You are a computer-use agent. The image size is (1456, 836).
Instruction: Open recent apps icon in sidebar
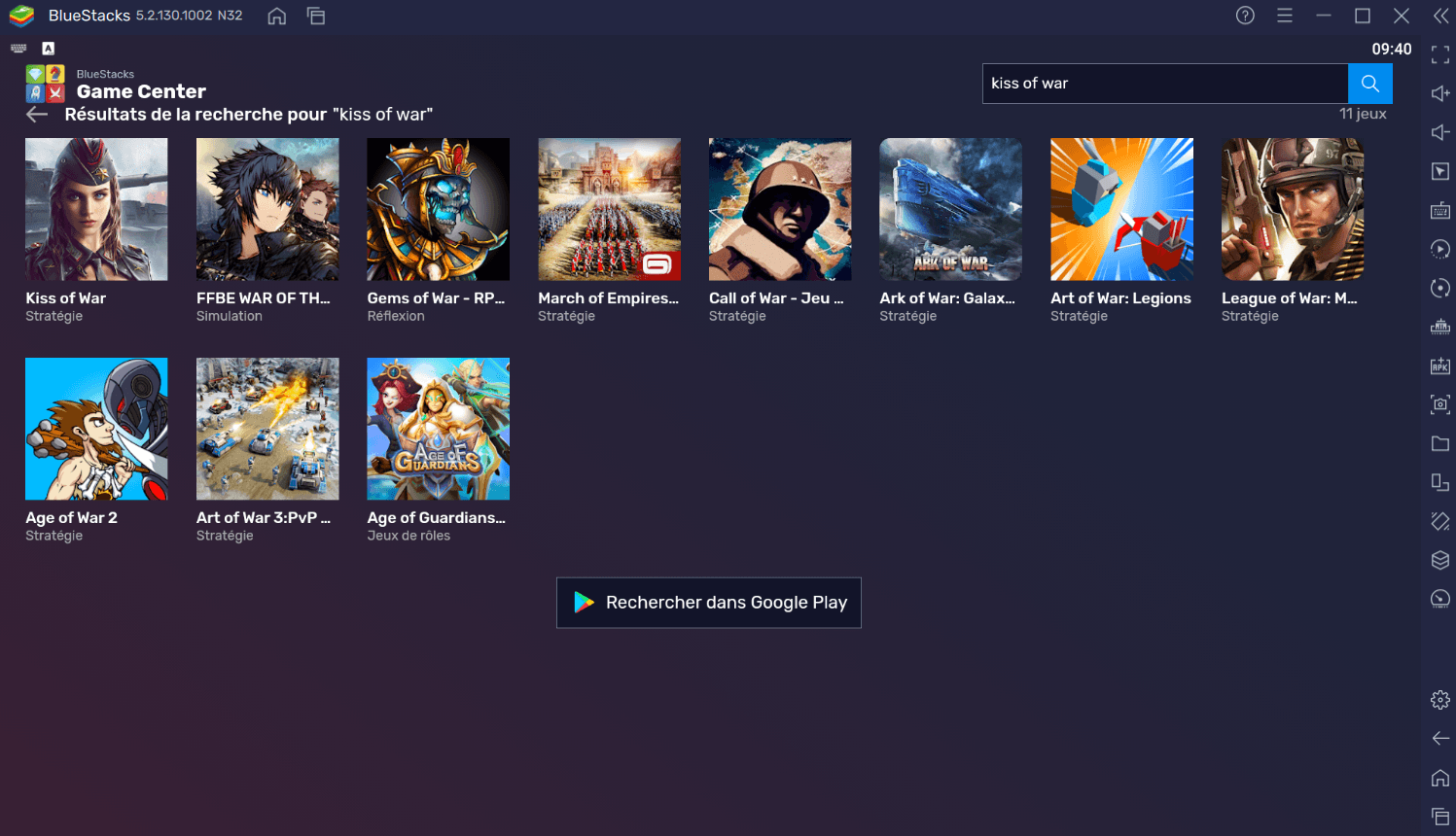pyautogui.click(x=1440, y=817)
